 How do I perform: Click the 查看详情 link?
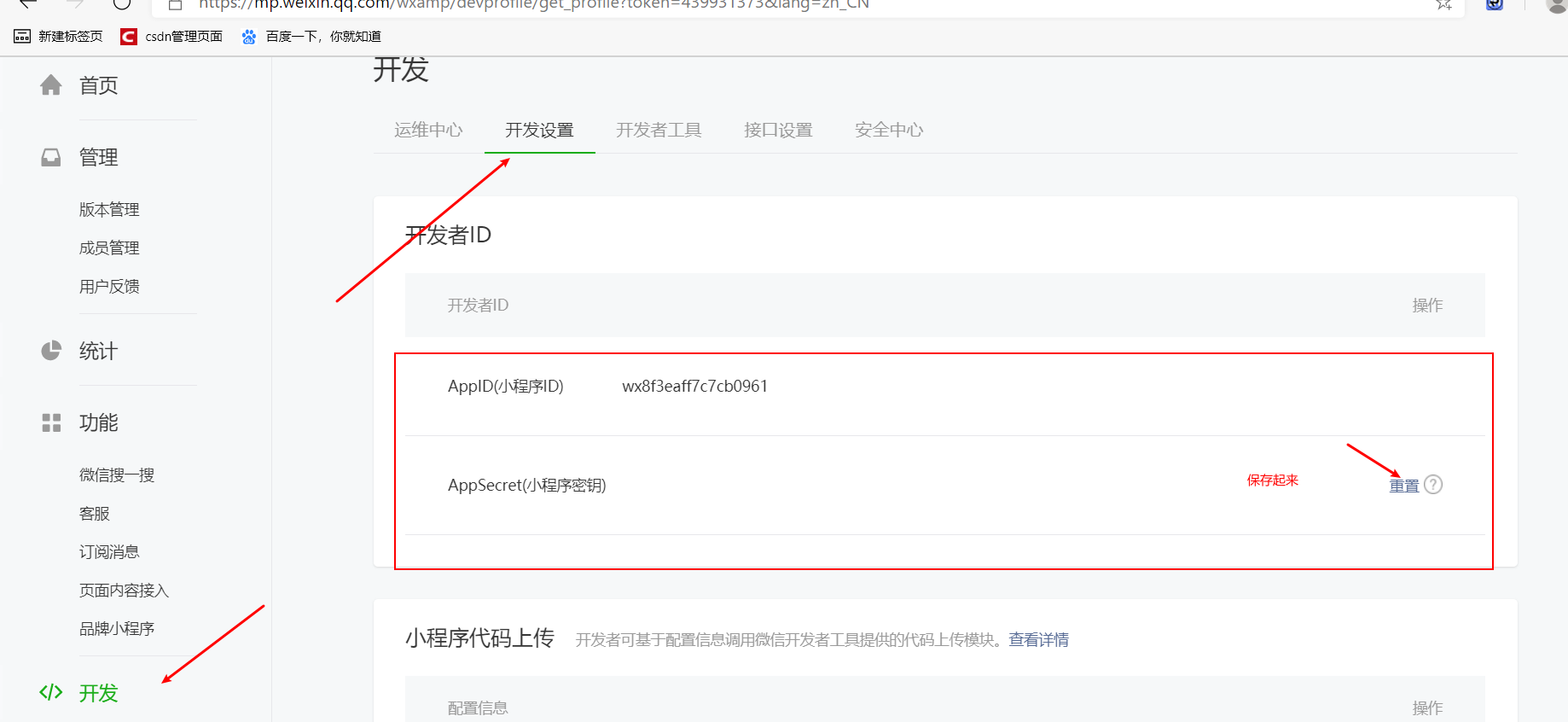(x=1039, y=640)
